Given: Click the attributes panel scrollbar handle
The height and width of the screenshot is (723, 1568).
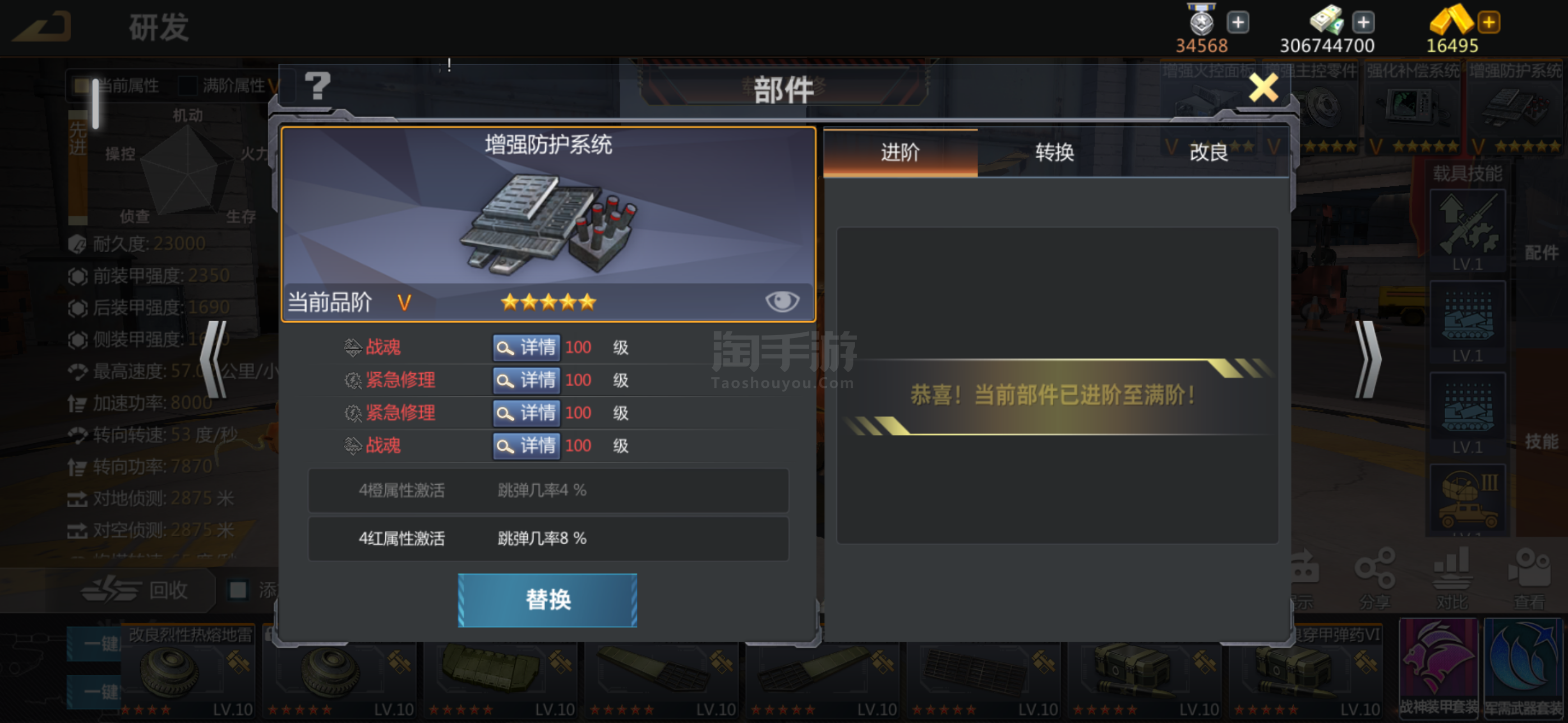Looking at the screenshot, I should click(95, 104).
